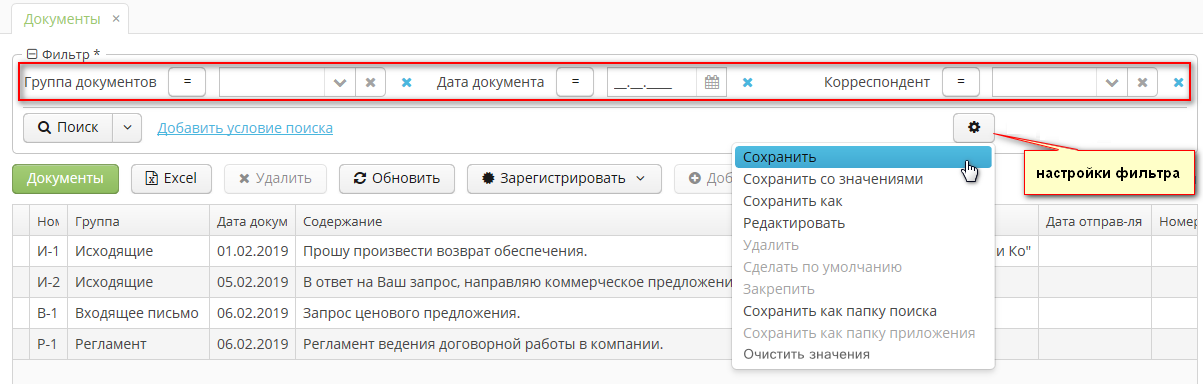
Task: Sort by Дата докум column header
Action: click(252, 221)
